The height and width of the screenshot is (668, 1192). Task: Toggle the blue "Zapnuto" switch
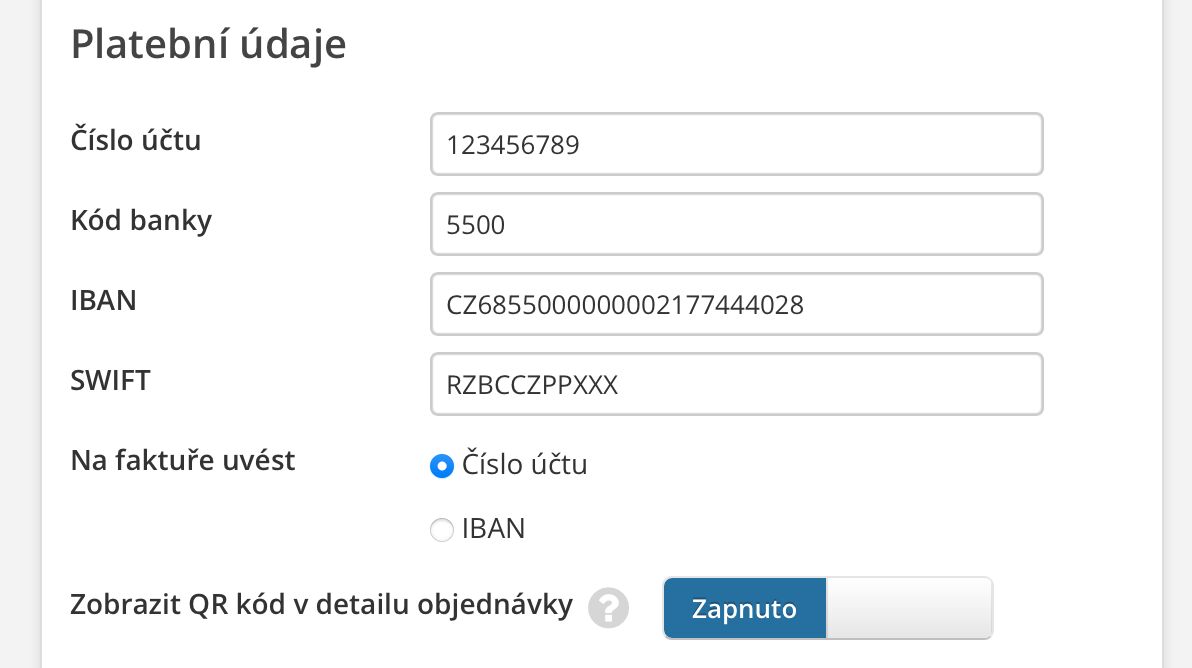[x=745, y=608]
